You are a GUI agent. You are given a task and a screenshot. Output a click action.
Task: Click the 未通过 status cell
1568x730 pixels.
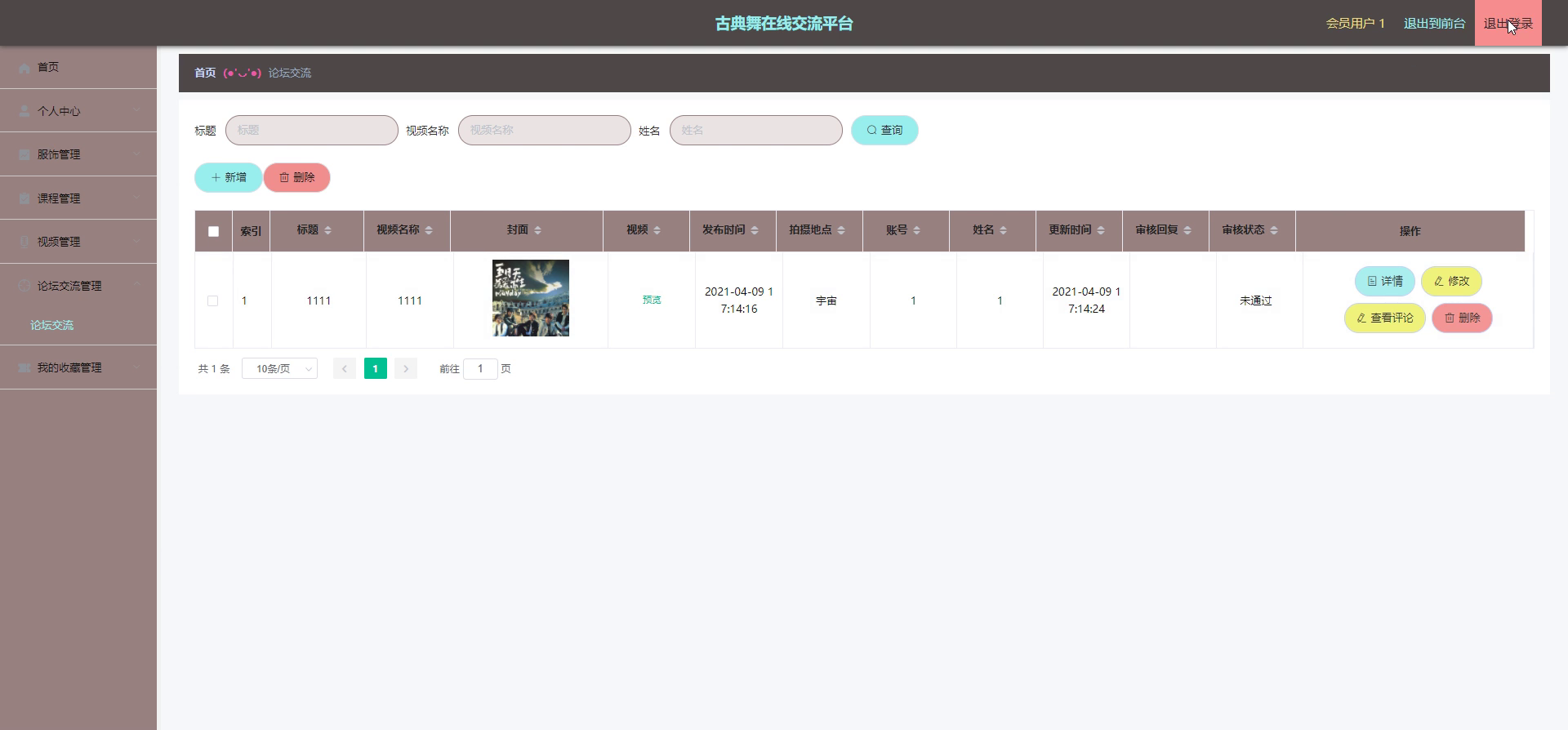pos(1255,300)
